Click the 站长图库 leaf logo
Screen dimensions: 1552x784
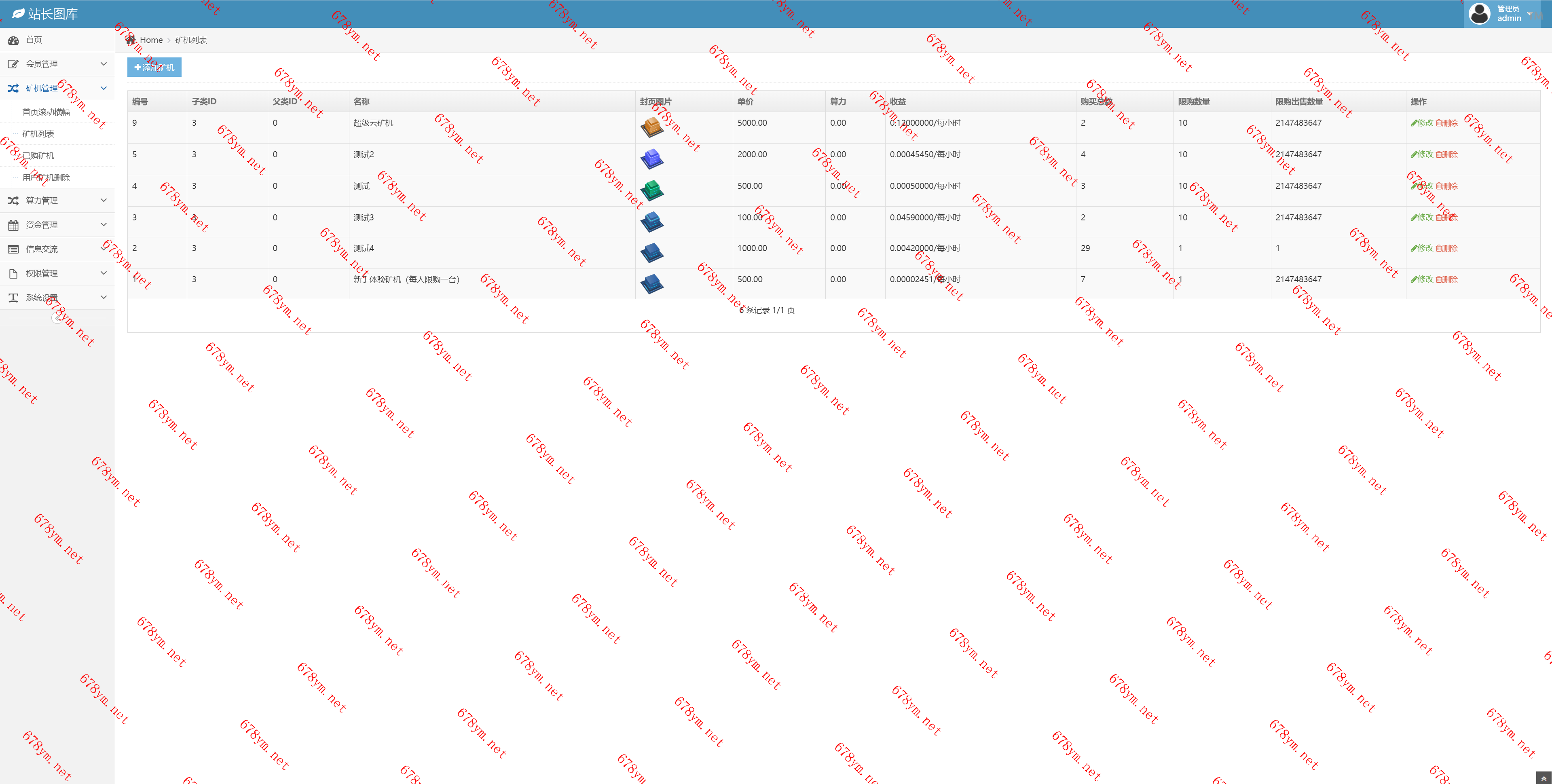coord(19,13)
